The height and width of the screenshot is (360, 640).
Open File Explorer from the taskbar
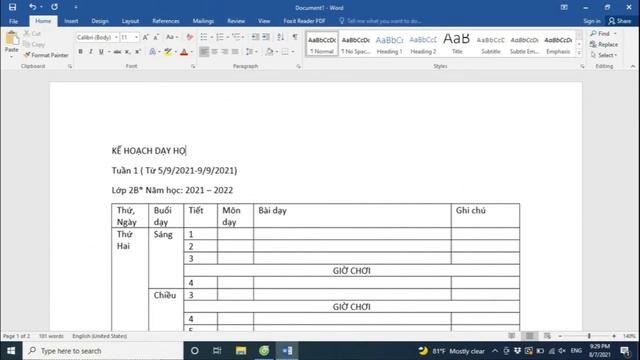tap(241, 351)
